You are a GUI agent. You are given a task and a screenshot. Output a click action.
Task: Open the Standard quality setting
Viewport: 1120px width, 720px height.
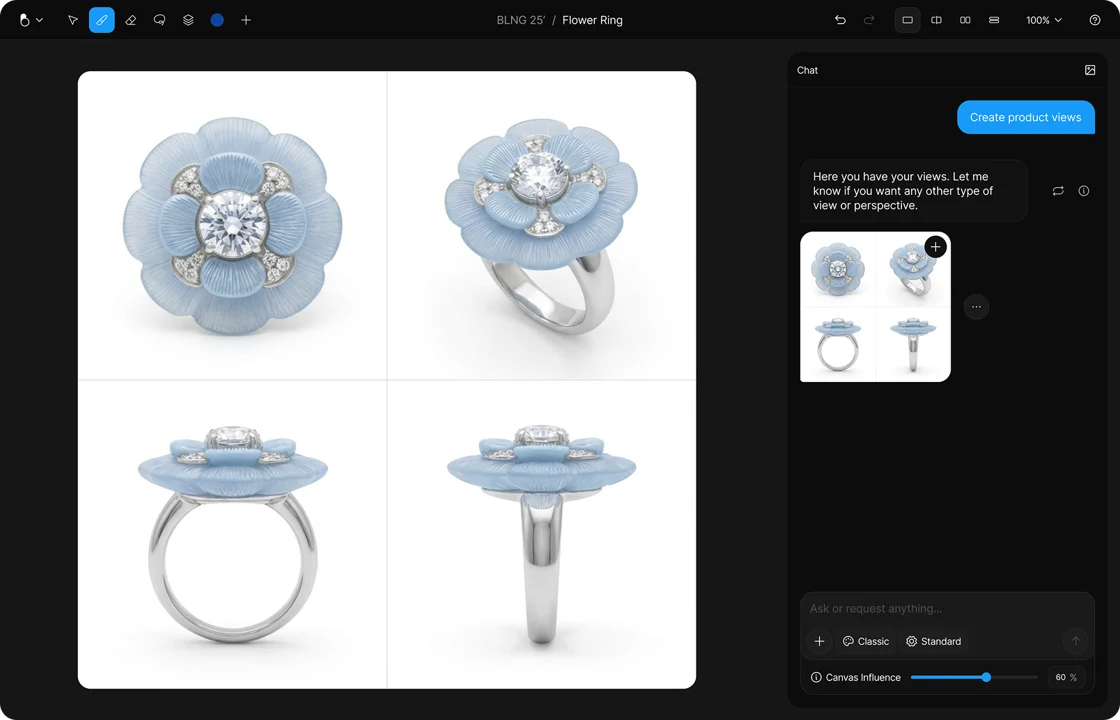(934, 641)
